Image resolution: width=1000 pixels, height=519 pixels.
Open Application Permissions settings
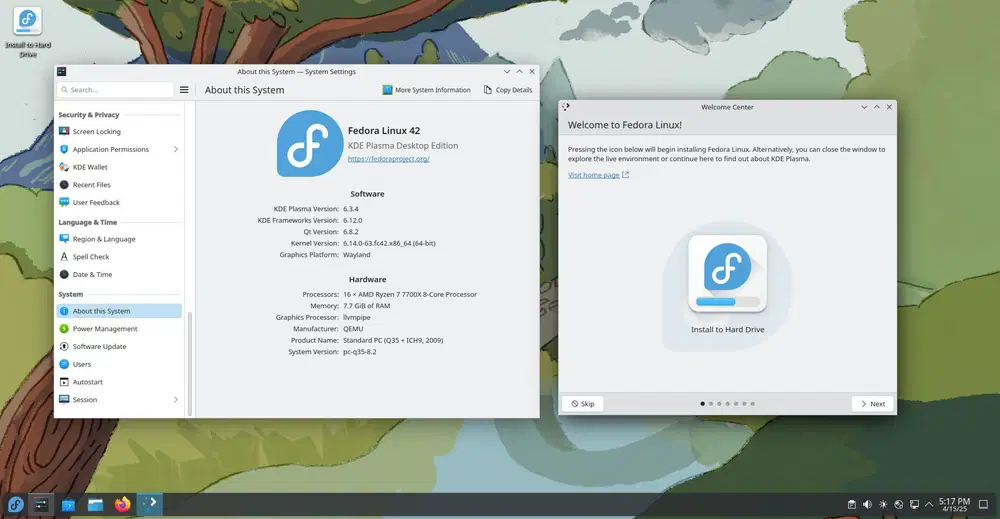pyautogui.click(x=119, y=149)
